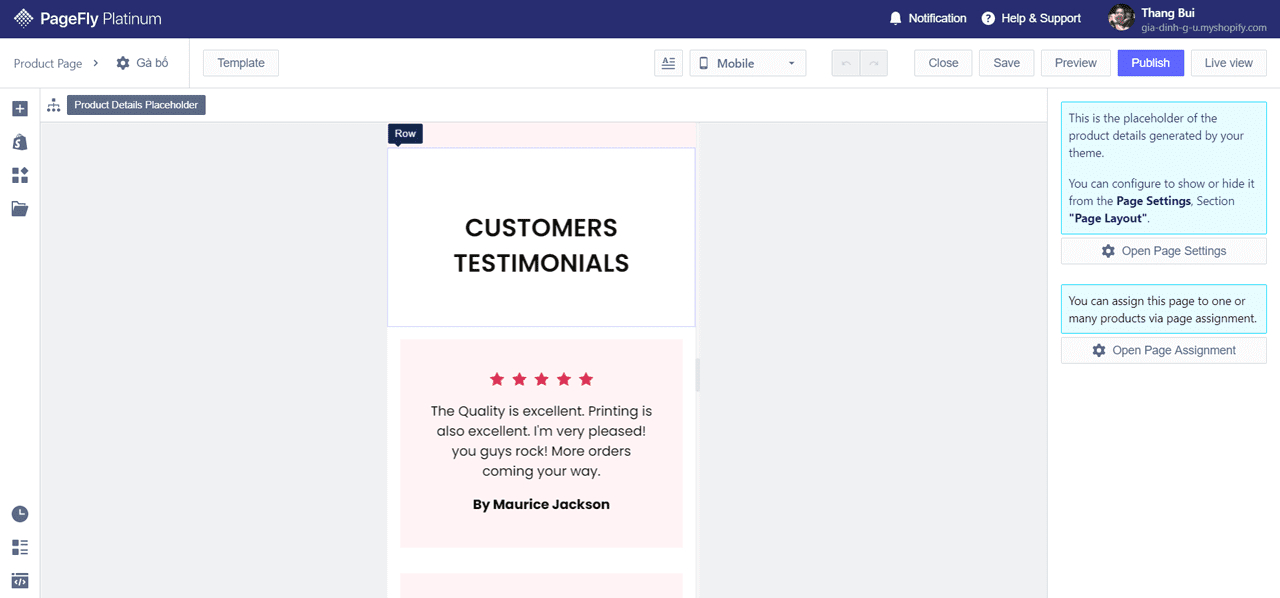Select the Shopify elements icon
Screen dimensions: 1280x598
tap(19, 142)
